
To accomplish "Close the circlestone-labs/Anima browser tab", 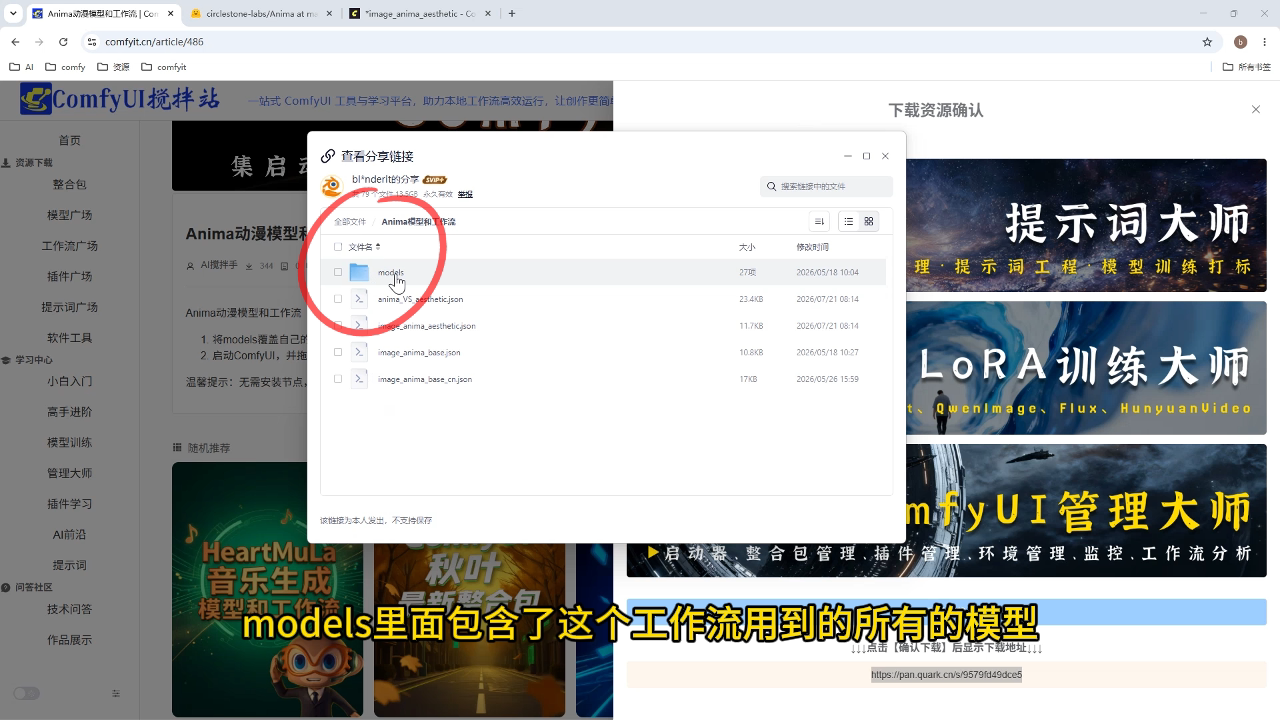I will pyautogui.click(x=331, y=14).
